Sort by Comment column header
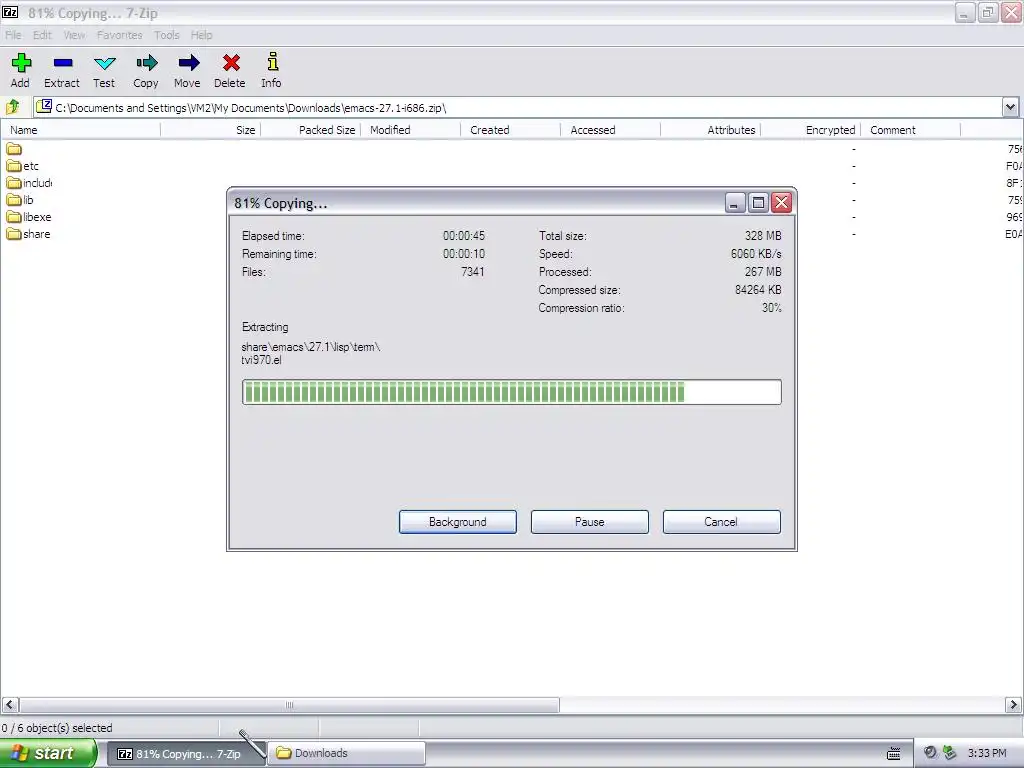This screenshot has height=768, width=1024. 910,130
